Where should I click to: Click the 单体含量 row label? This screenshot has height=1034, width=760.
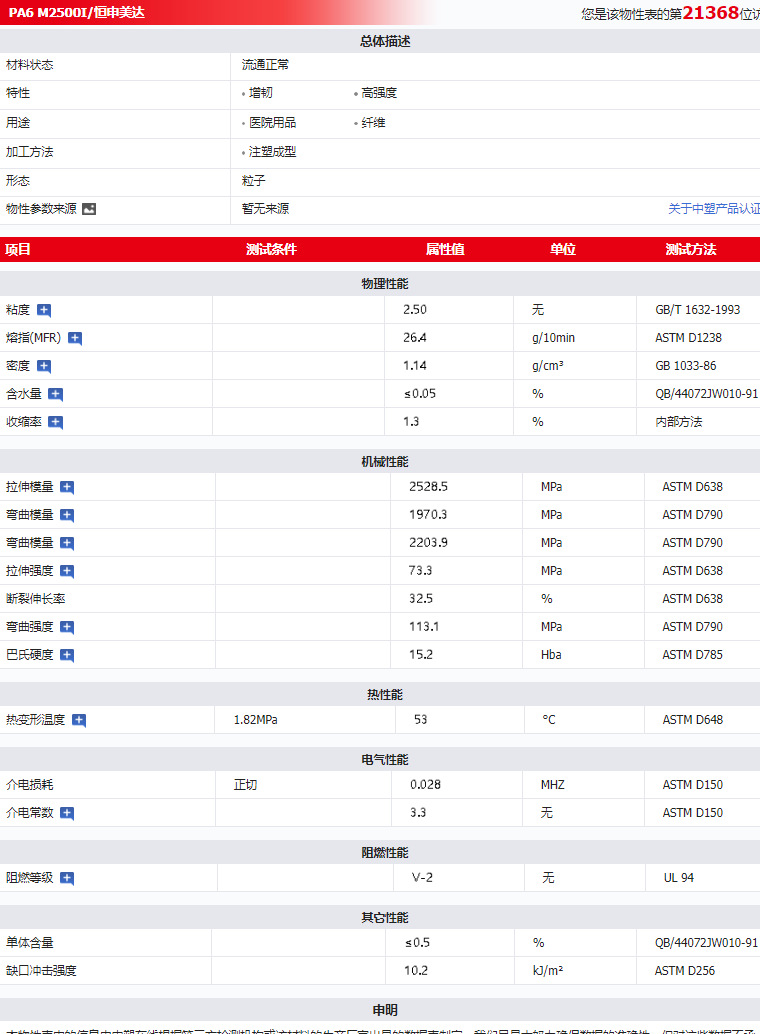click(30, 943)
